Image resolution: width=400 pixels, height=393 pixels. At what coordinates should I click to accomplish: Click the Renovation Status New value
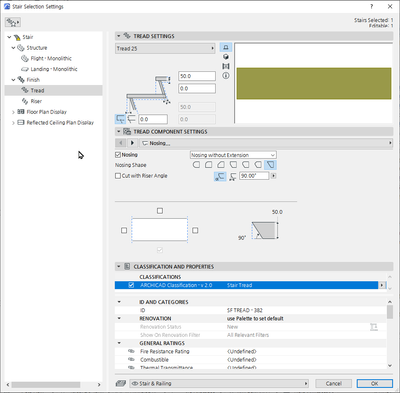232,327
